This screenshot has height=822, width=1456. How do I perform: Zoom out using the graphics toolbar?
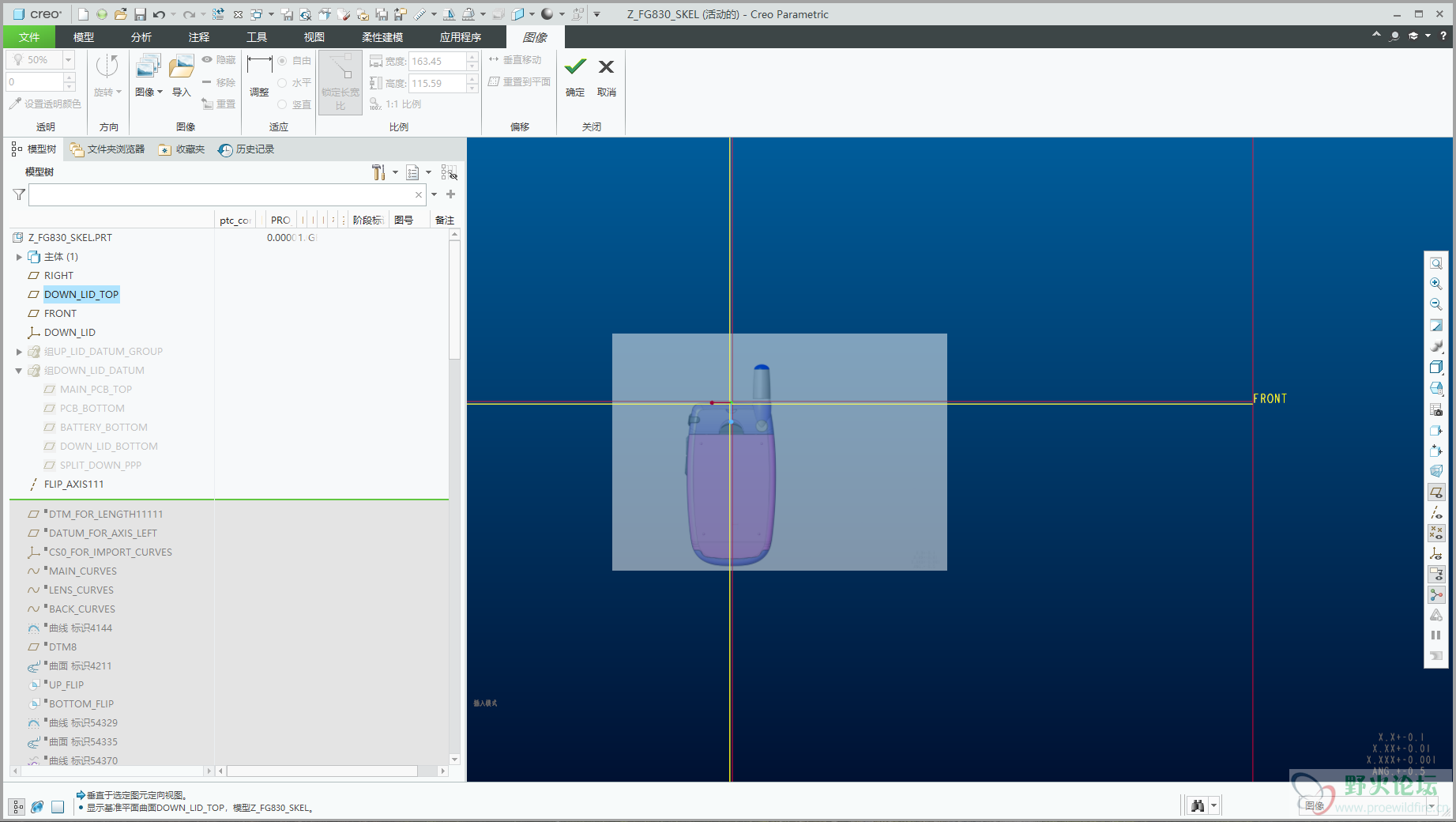1436,304
